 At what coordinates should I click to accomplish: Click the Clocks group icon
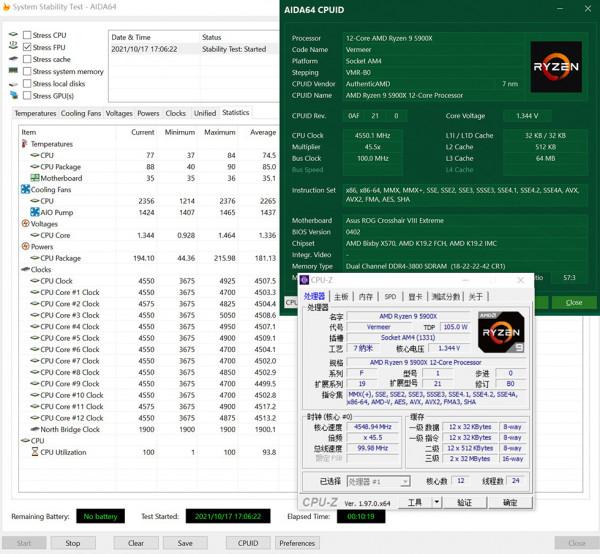pyautogui.click(x=25, y=269)
